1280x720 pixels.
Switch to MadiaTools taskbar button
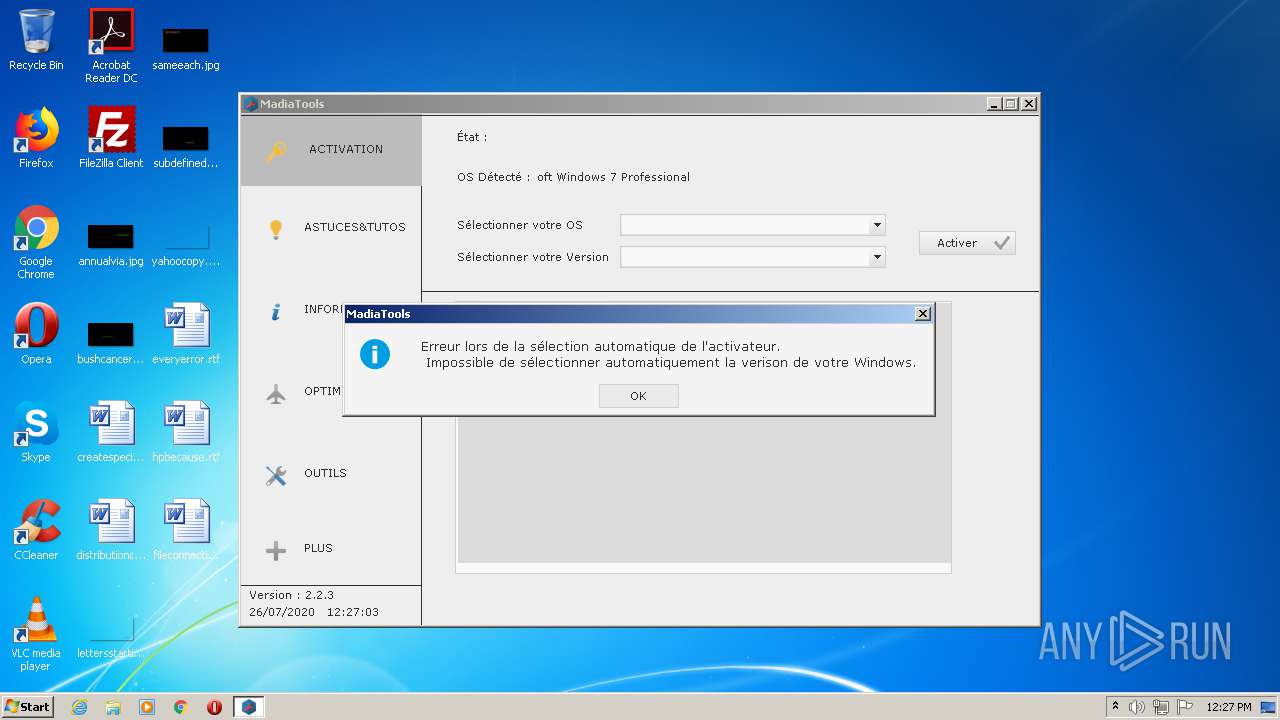pos(248,707)
